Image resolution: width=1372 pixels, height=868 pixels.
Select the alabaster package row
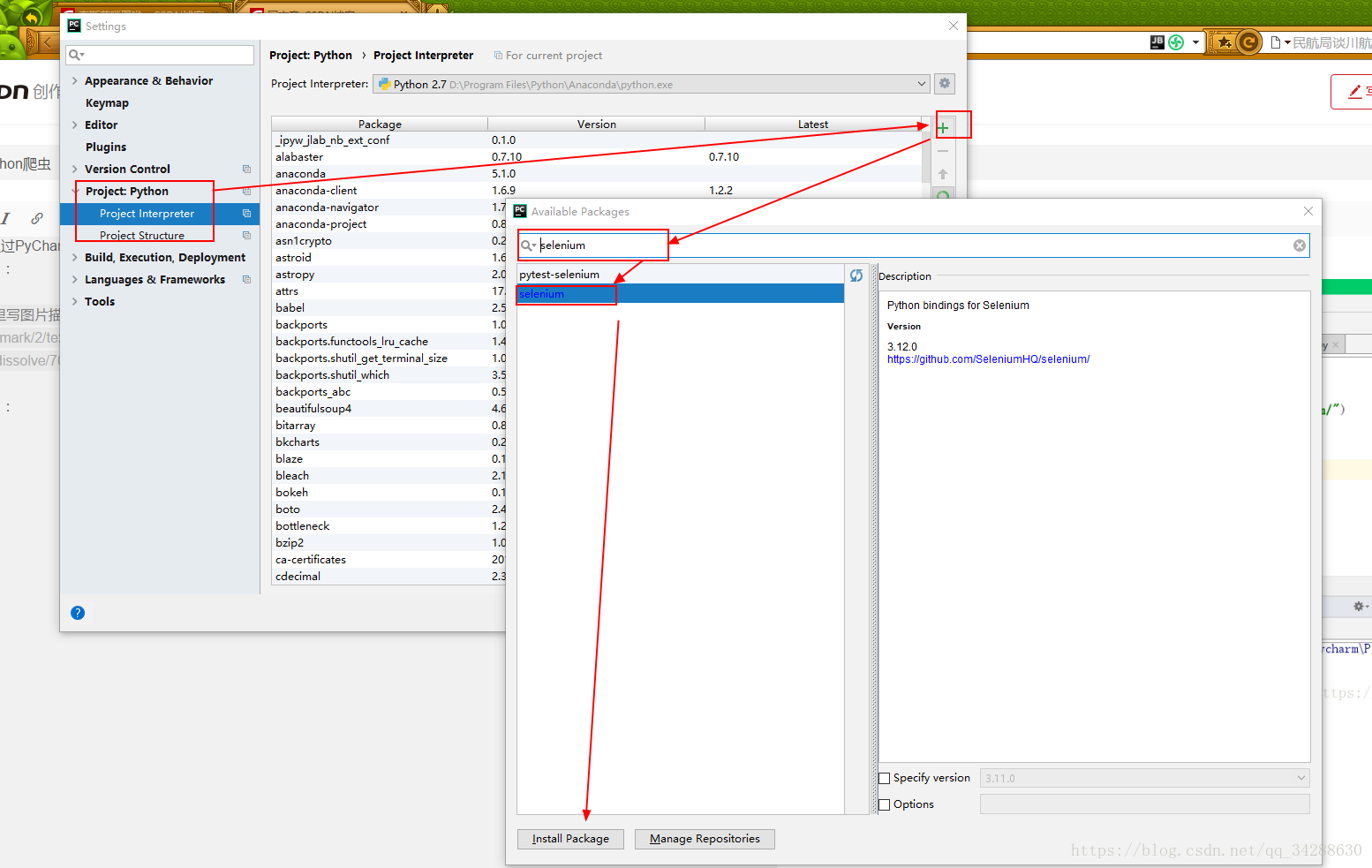(x=597, y=157)
